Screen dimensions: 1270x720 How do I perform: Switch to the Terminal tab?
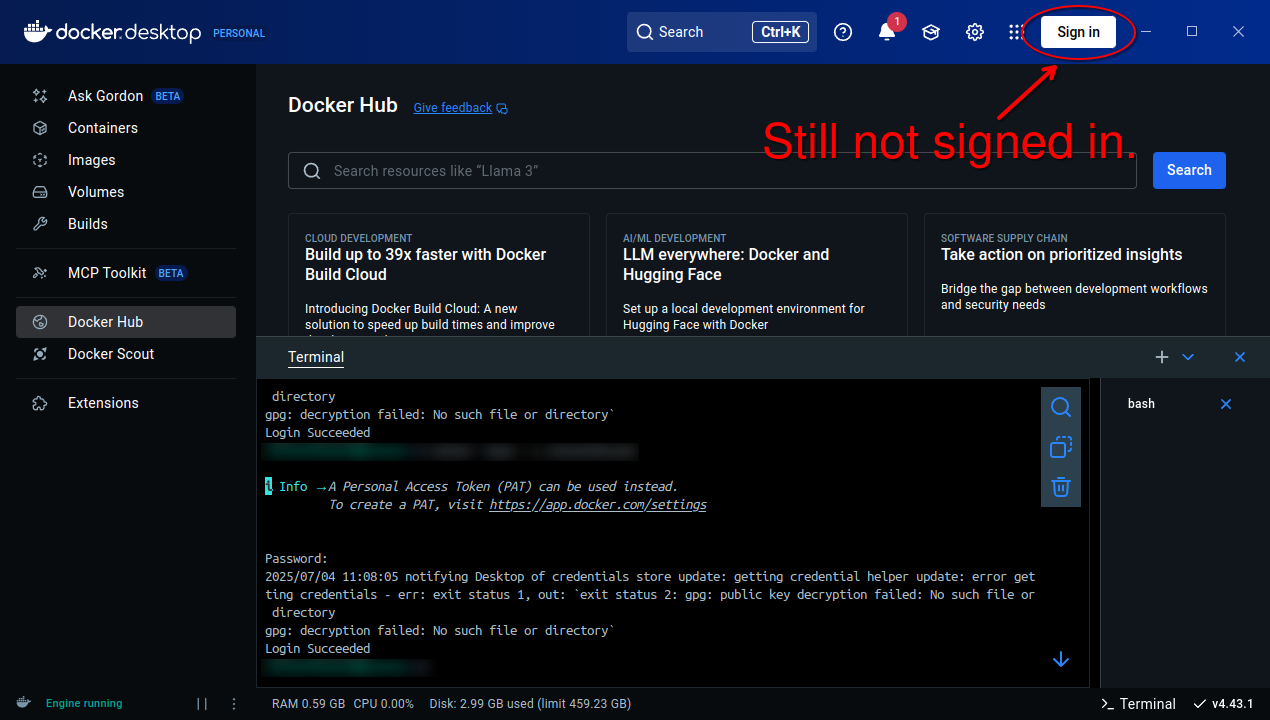[x=316, y=357]
